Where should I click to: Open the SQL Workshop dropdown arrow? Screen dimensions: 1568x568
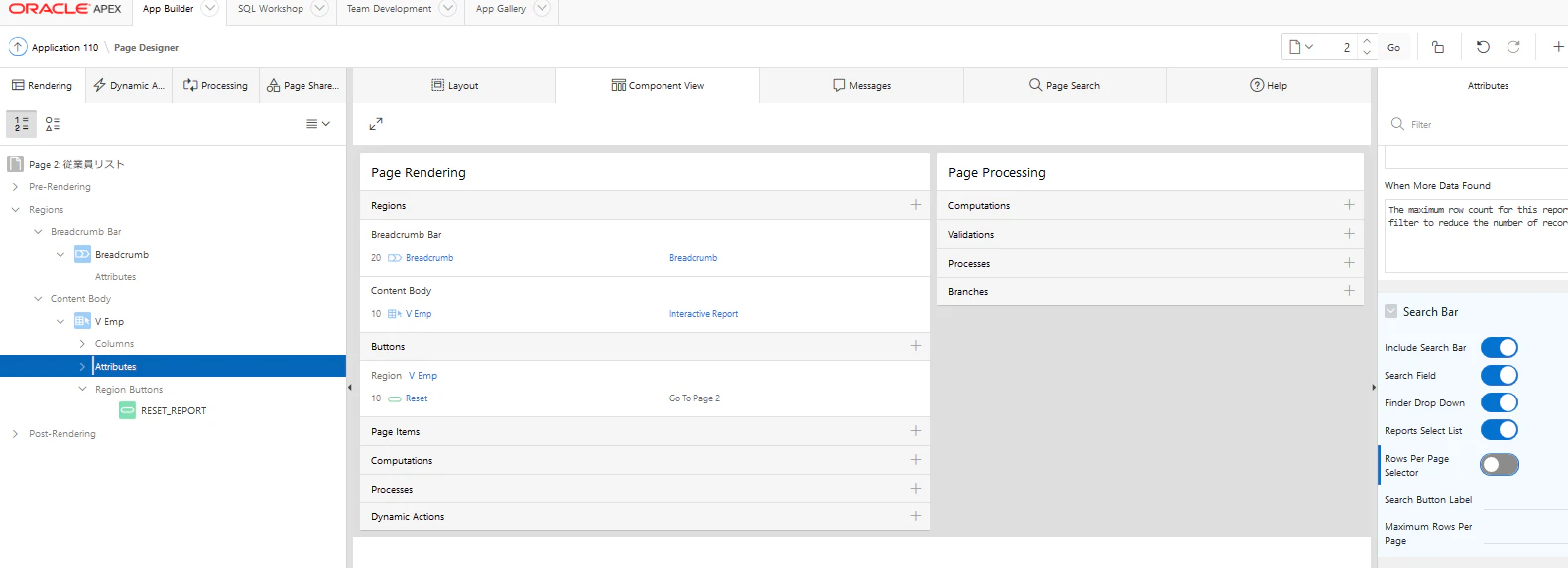pos(319,9)
